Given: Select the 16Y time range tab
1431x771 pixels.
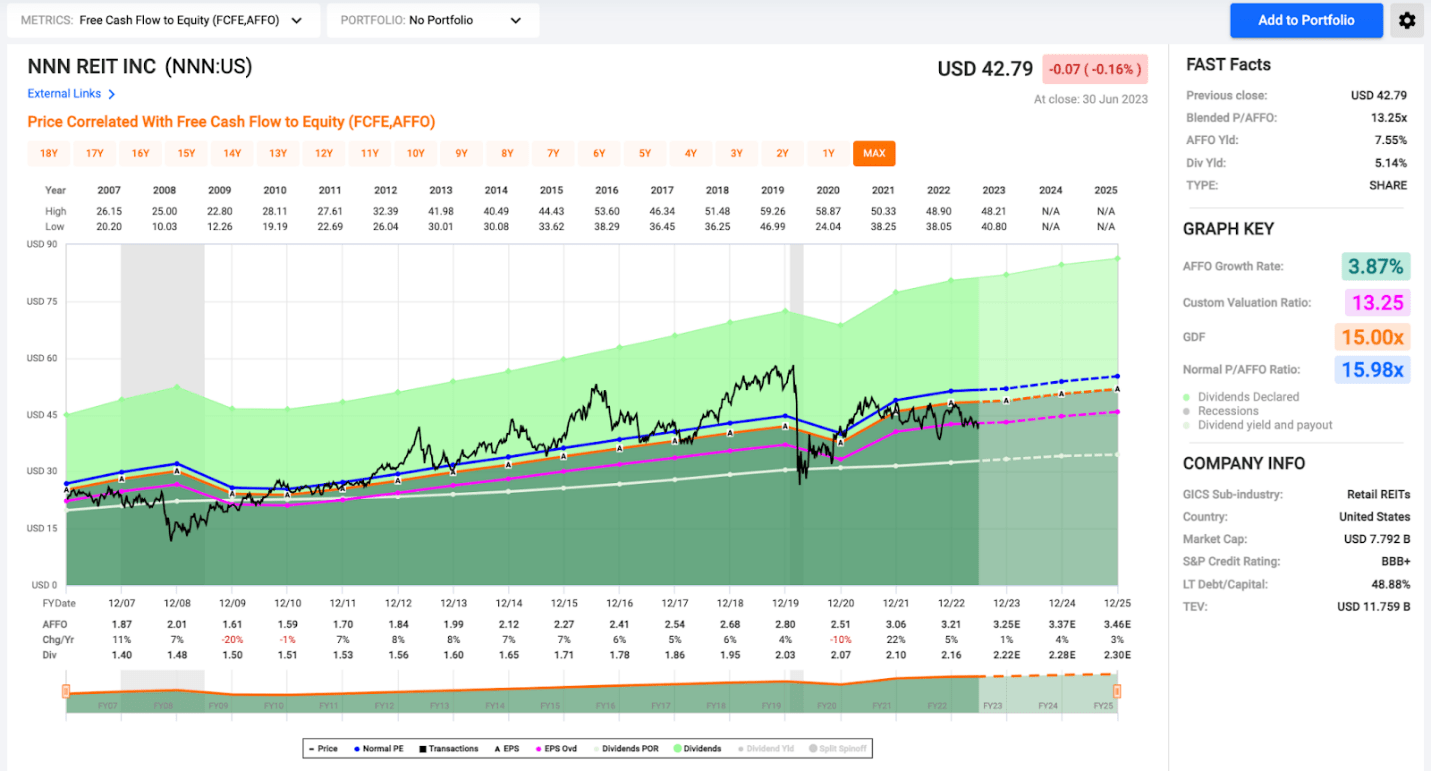Looking at the screenshot, I should click(x=141, y=153).
